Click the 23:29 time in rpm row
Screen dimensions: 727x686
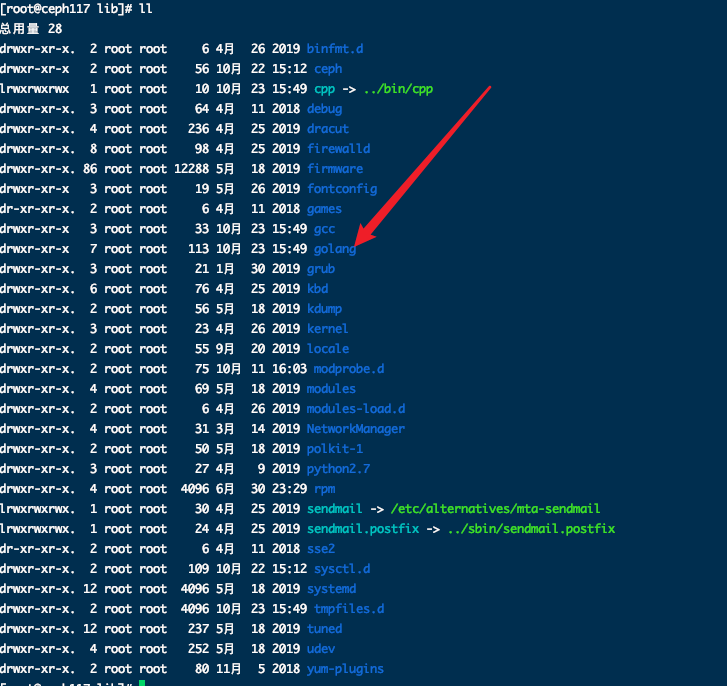coord(289,489)
